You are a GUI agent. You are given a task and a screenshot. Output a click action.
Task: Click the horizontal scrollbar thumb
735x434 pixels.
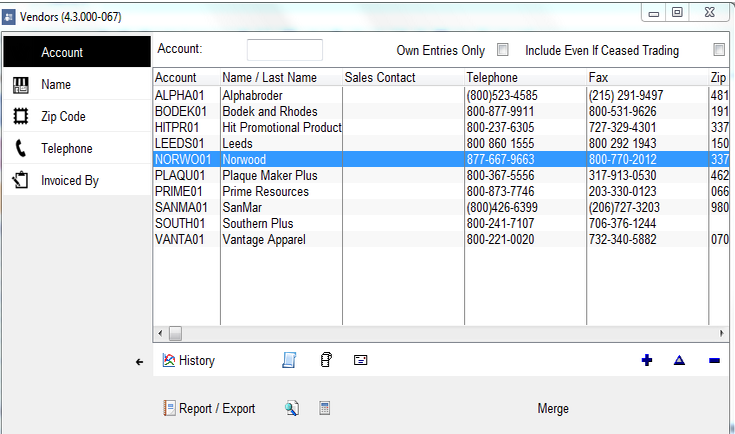coord(175,333)
